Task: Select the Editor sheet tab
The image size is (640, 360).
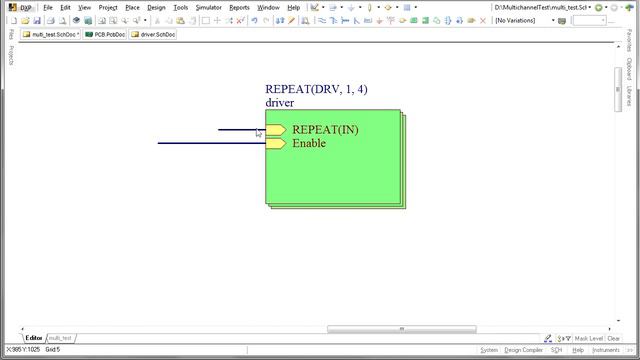Action: 33,338
